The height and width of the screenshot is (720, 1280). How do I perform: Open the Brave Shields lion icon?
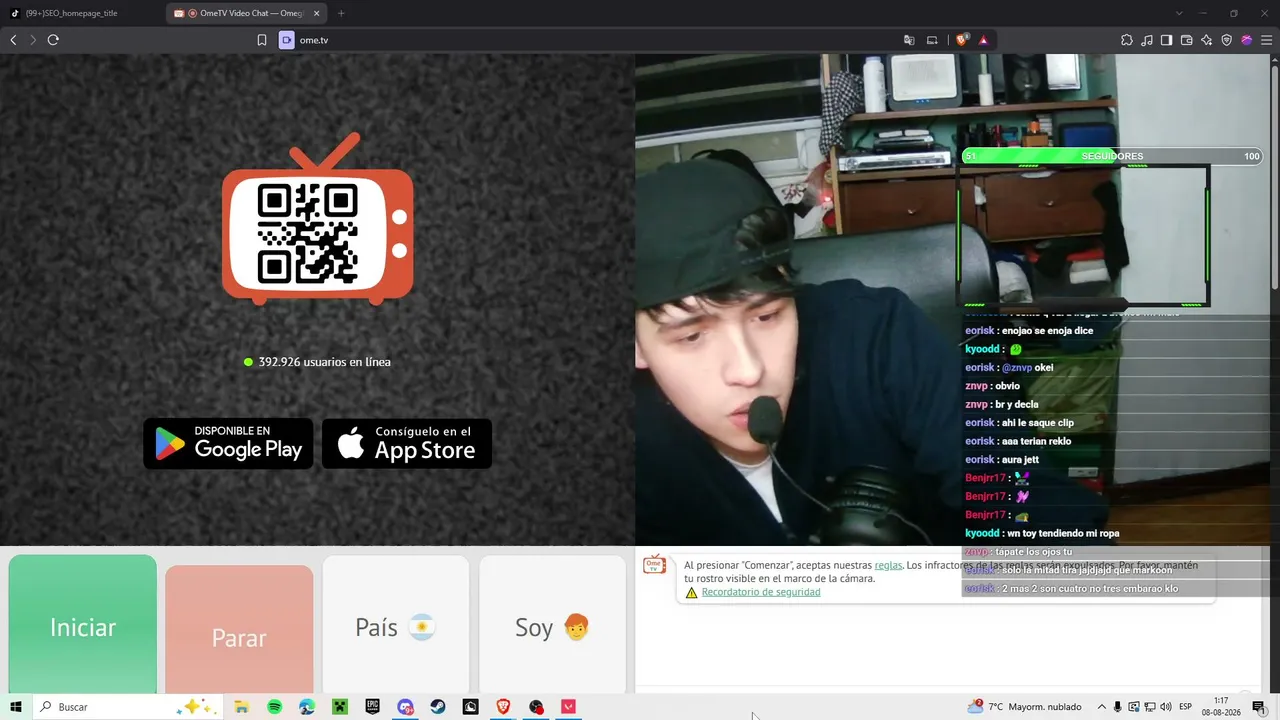pyautogui.click(x=962, y=40)
